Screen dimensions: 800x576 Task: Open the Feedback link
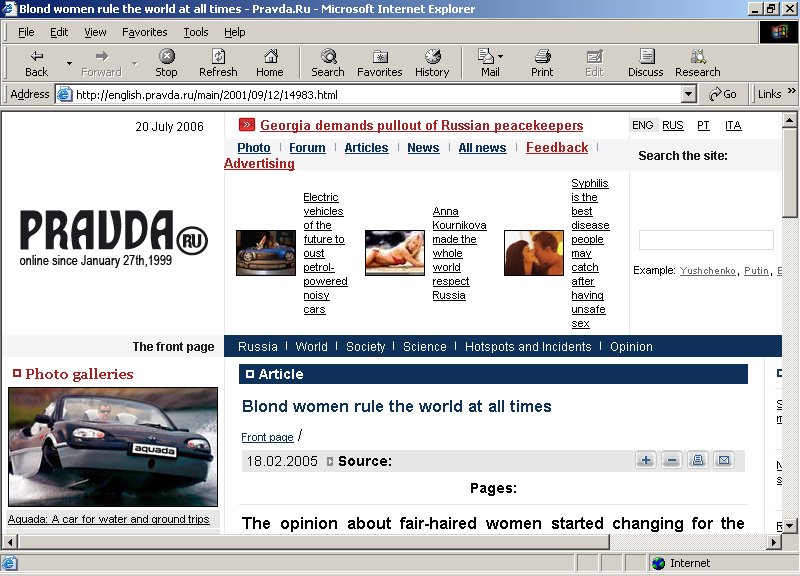[x=557, y=147]
